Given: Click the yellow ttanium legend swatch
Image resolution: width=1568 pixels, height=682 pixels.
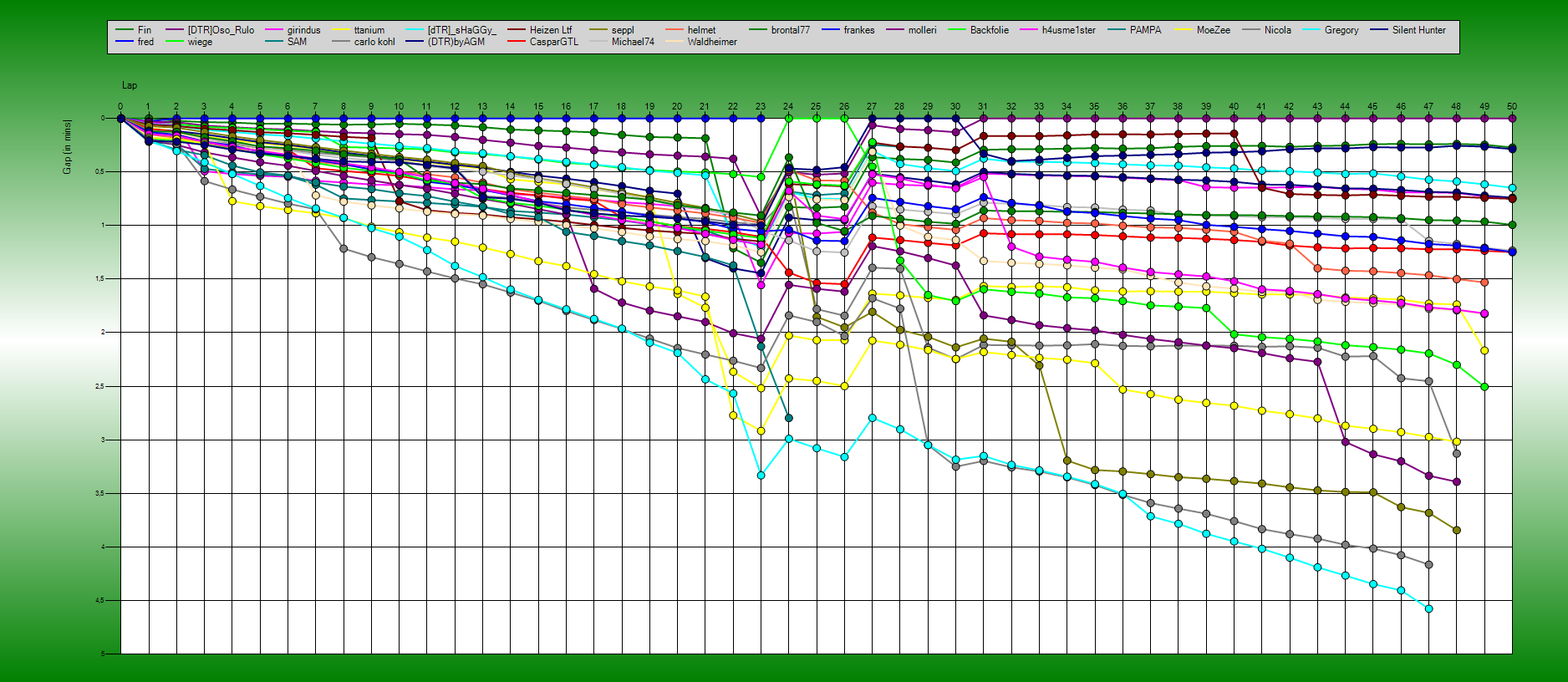Looking at the screenshot, I should 342,30.
